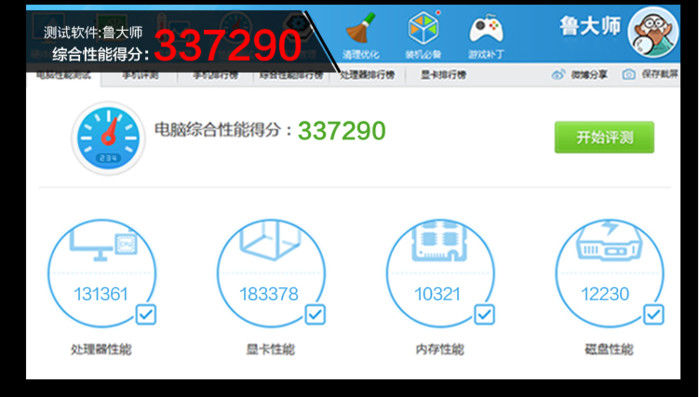Click the 电脑综合性能得分 heading

point(223,130)
